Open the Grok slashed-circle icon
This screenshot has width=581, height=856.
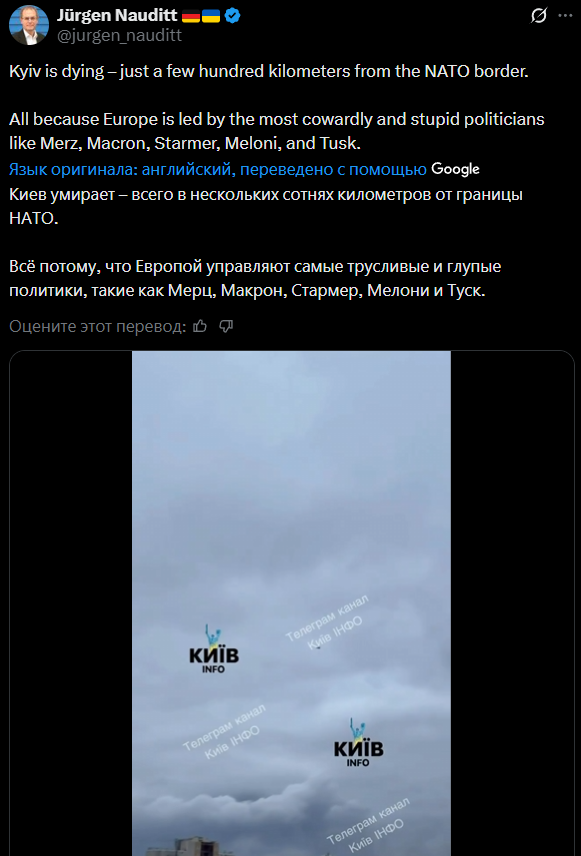pyautogui.click(x=538, y=16)
